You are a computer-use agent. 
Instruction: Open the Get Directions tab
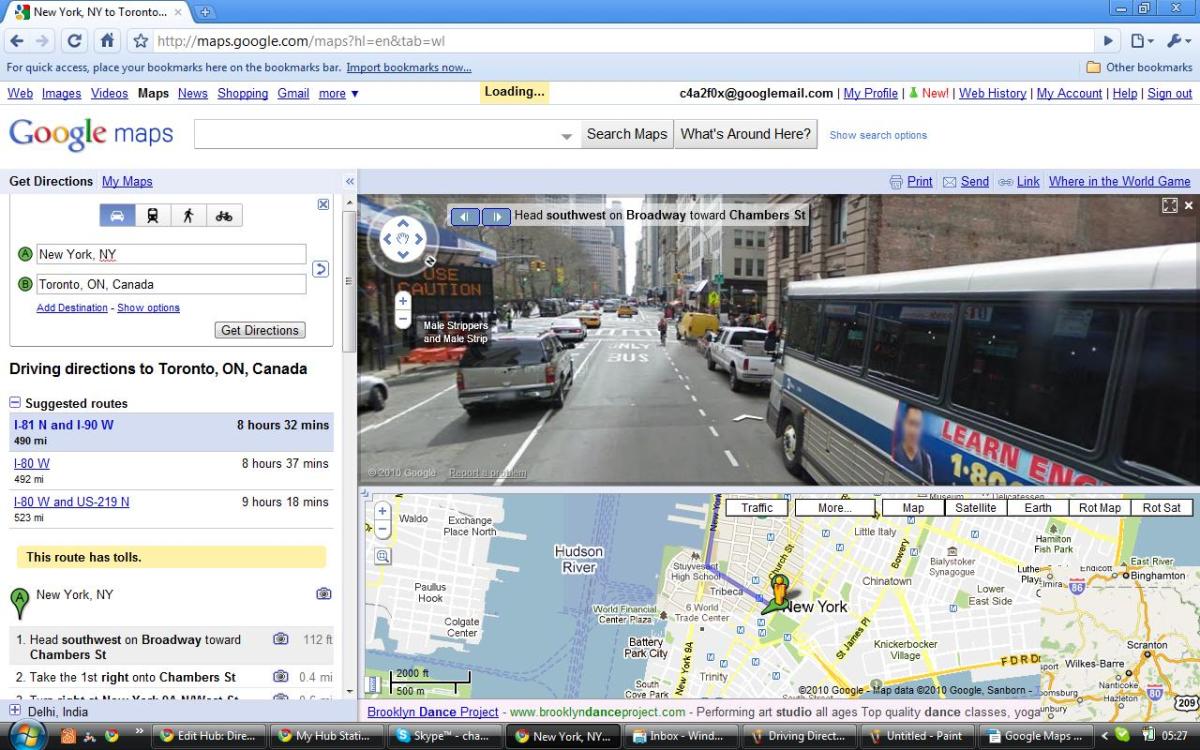[51, 181]
